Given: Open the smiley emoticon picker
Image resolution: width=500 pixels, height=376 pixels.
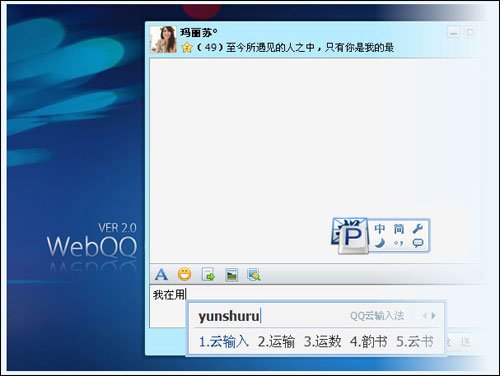Looking at the screenshot, I should [x=184, y=274].
